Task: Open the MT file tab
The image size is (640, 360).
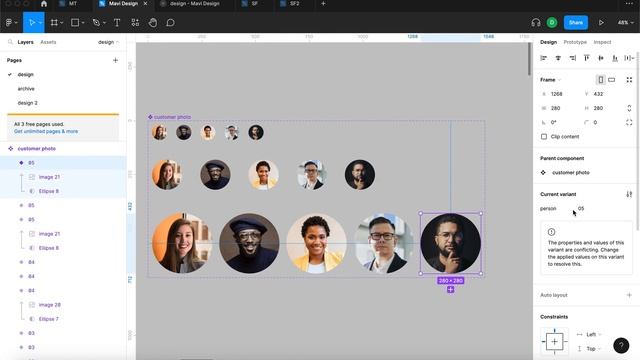Action: [x=73, y=4]
